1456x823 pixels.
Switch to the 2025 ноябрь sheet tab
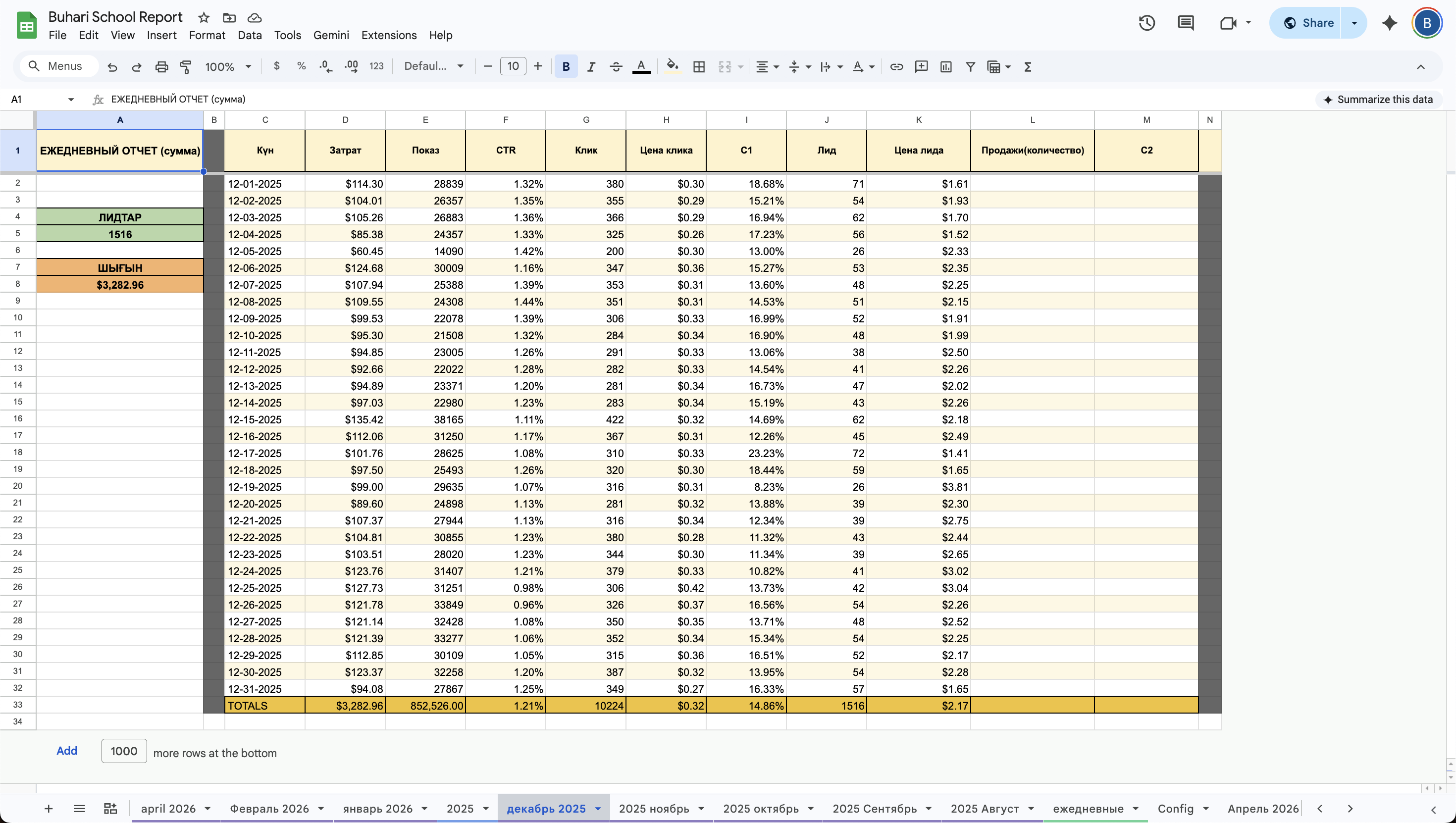[x=654, y=809]
